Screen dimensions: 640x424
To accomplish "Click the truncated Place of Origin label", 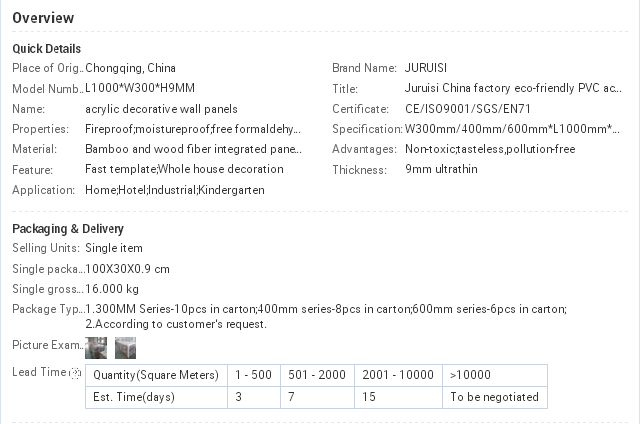I will pyautogui.click(x=47, y=68).
